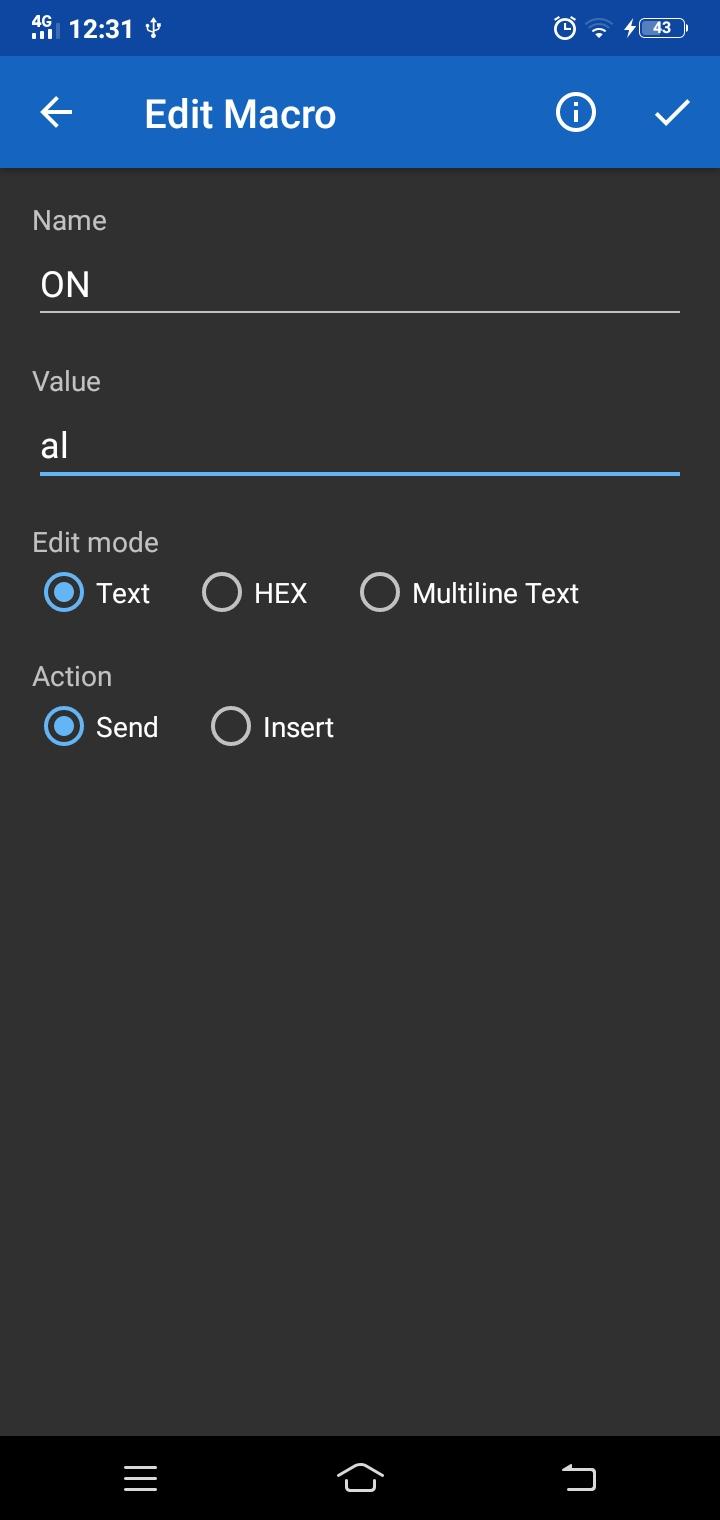This screenshot has width=720, height=1520.
Task: Tap the alarm clock status bar icon
Action: [564, 28]
